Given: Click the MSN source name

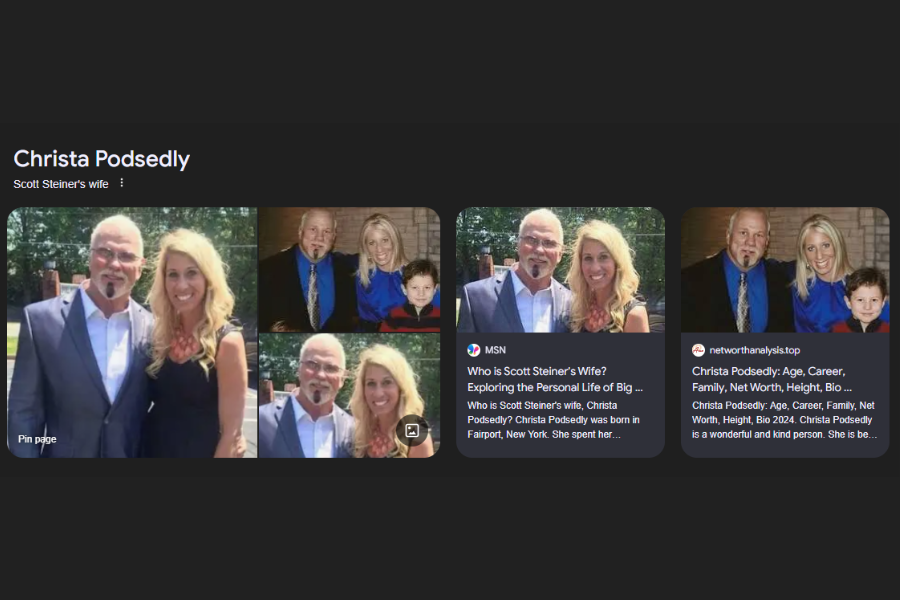Looking at the screenshot, I should point(495,350).
